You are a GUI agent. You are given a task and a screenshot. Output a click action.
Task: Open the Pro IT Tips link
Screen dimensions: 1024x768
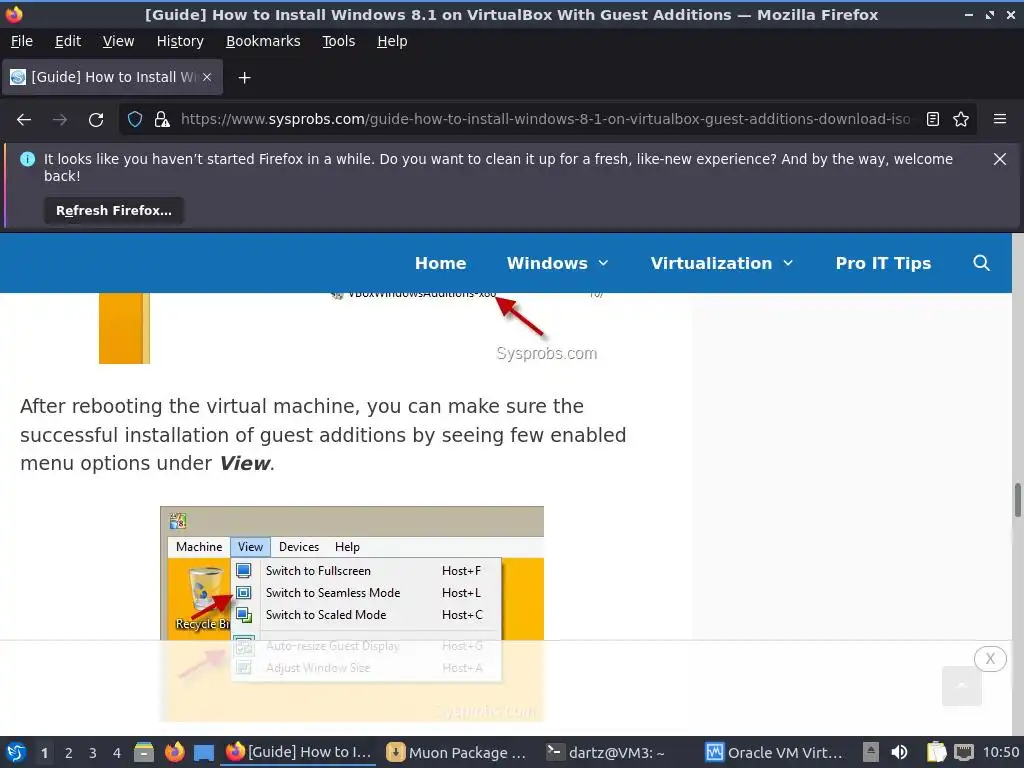(x=883, y=263)
